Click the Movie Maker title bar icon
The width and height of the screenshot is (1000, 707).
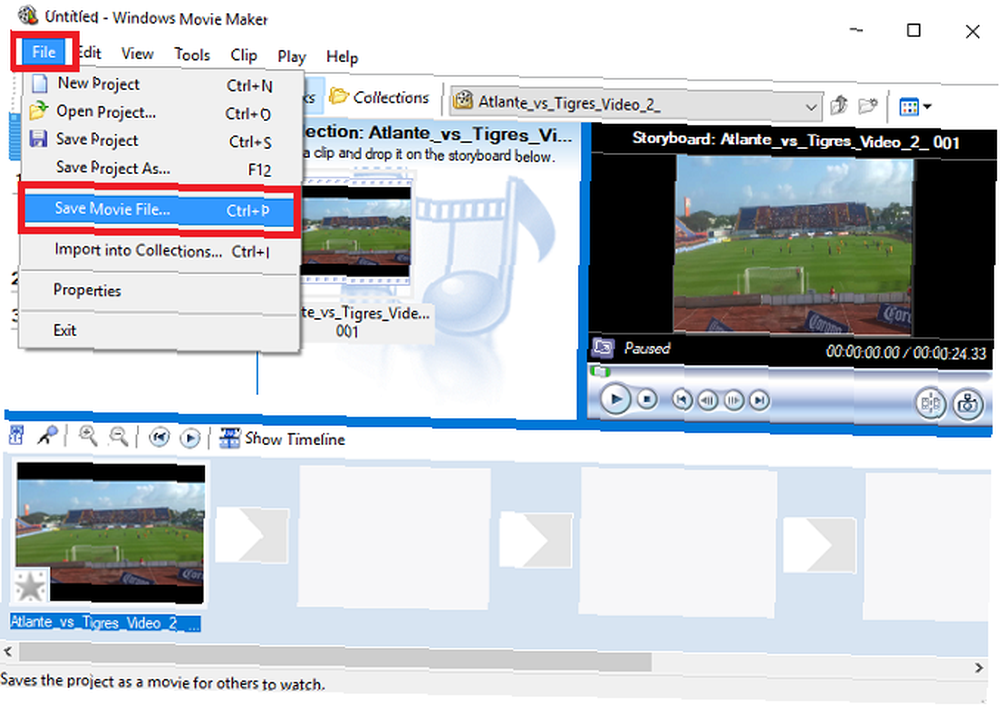pyautogui.click(x=27, y=14)
